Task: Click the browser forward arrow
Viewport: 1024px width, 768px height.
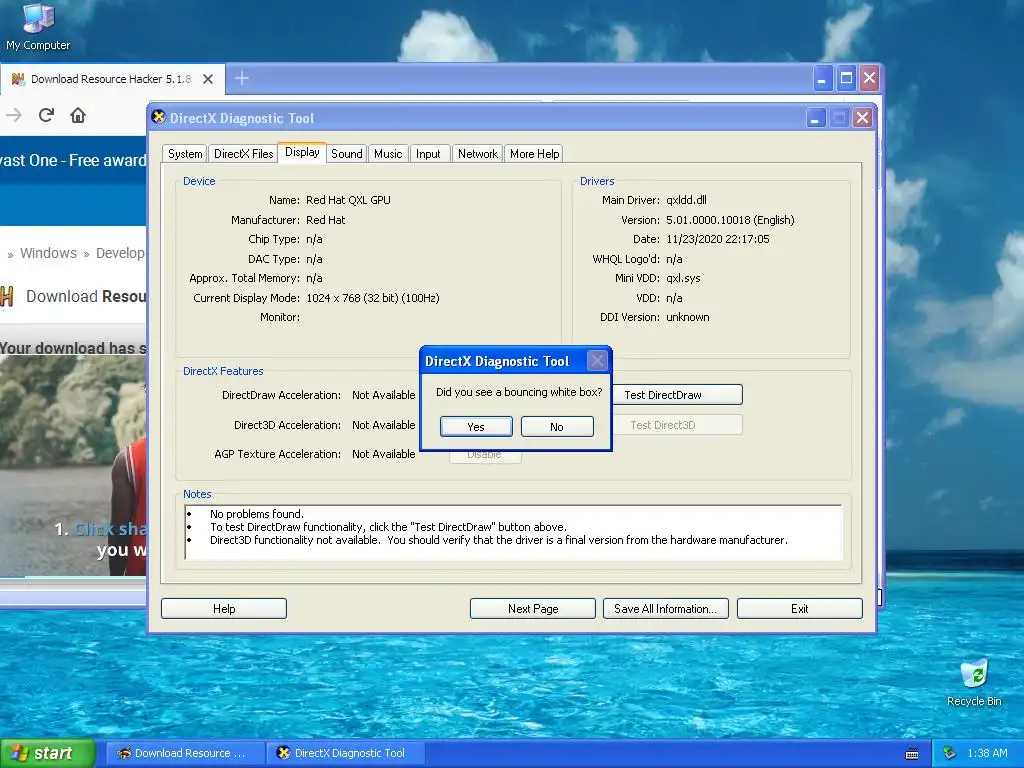Action: coord(14,116)
